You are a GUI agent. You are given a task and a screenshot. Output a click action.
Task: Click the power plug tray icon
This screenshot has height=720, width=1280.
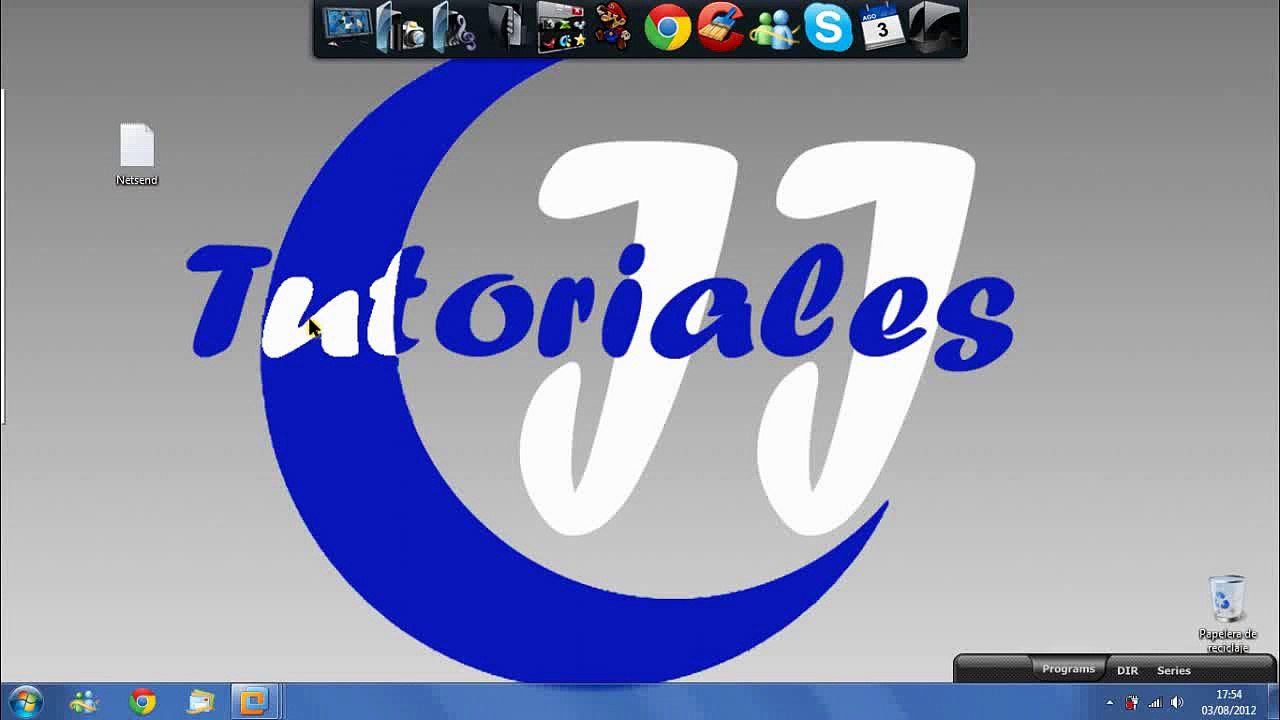point(1131,703)
